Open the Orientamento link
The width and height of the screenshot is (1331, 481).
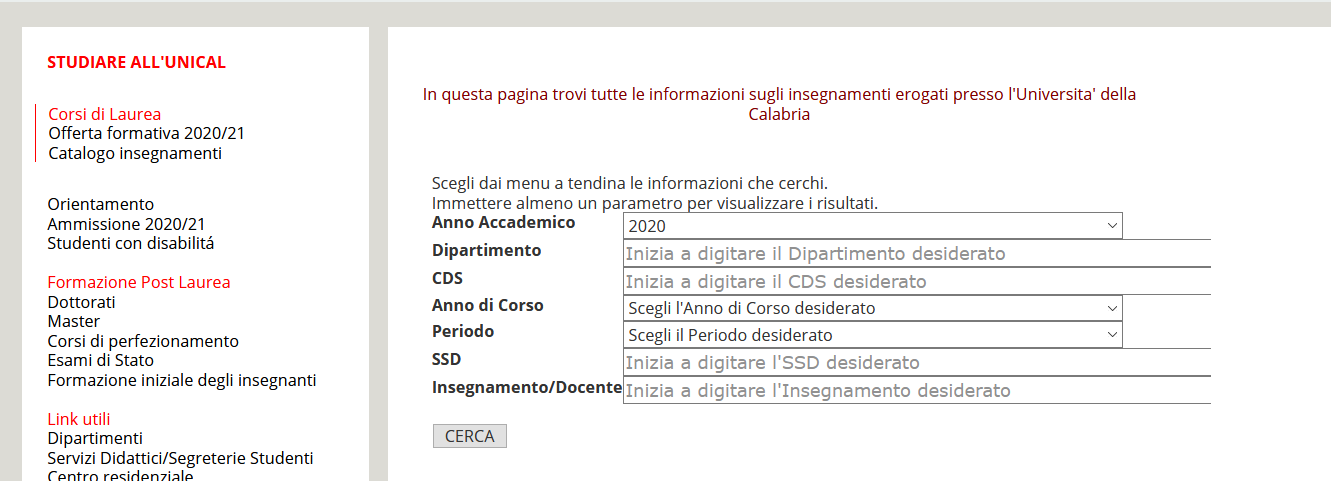pos(101,204)
